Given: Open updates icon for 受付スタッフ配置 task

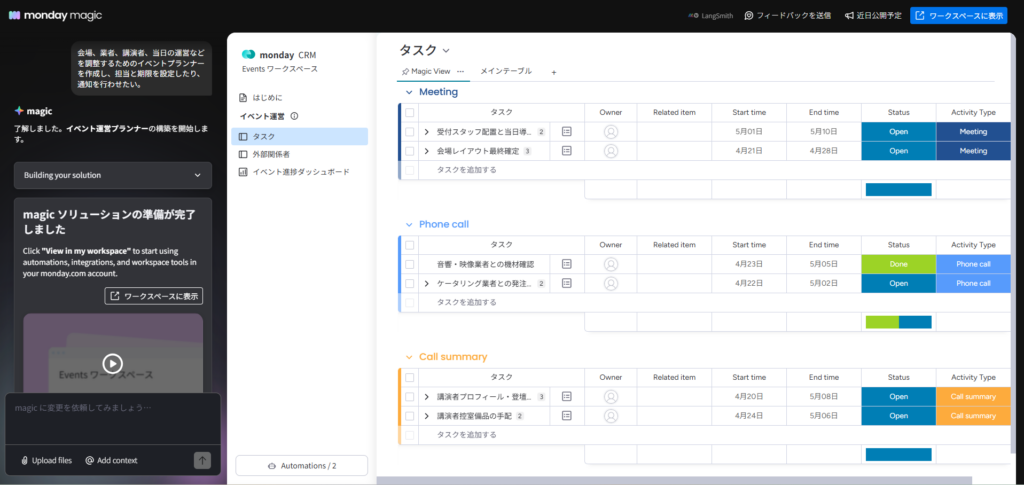Looking at the screenshot, I should point(567,132).
